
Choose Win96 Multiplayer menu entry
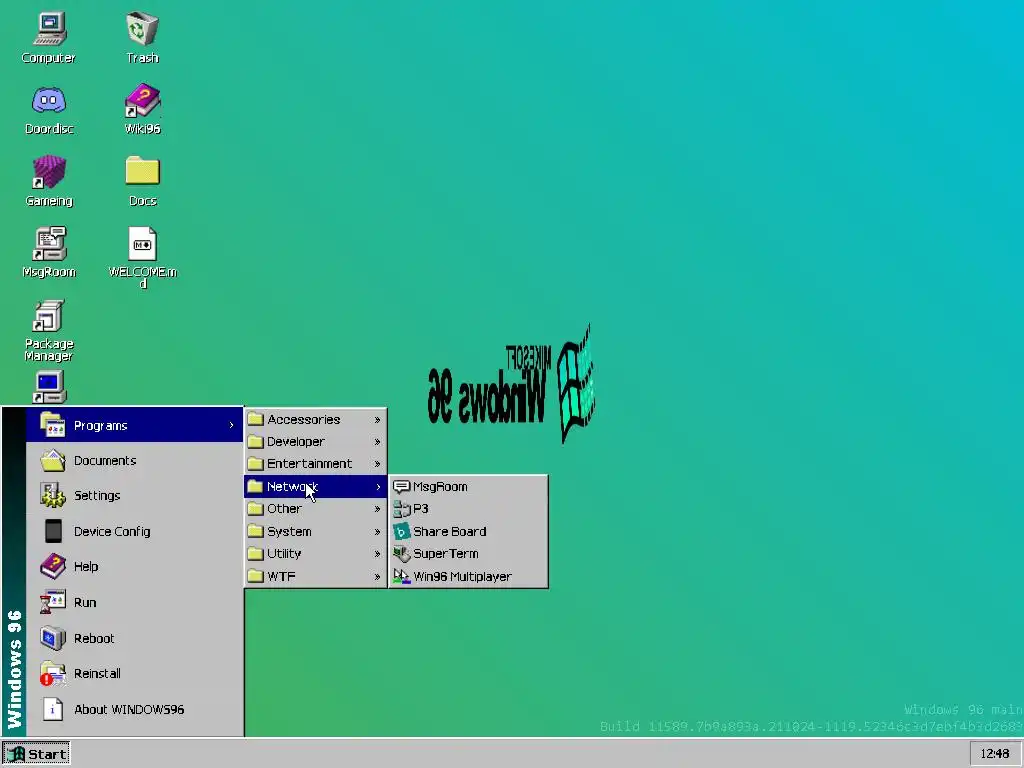click(468, 576)
